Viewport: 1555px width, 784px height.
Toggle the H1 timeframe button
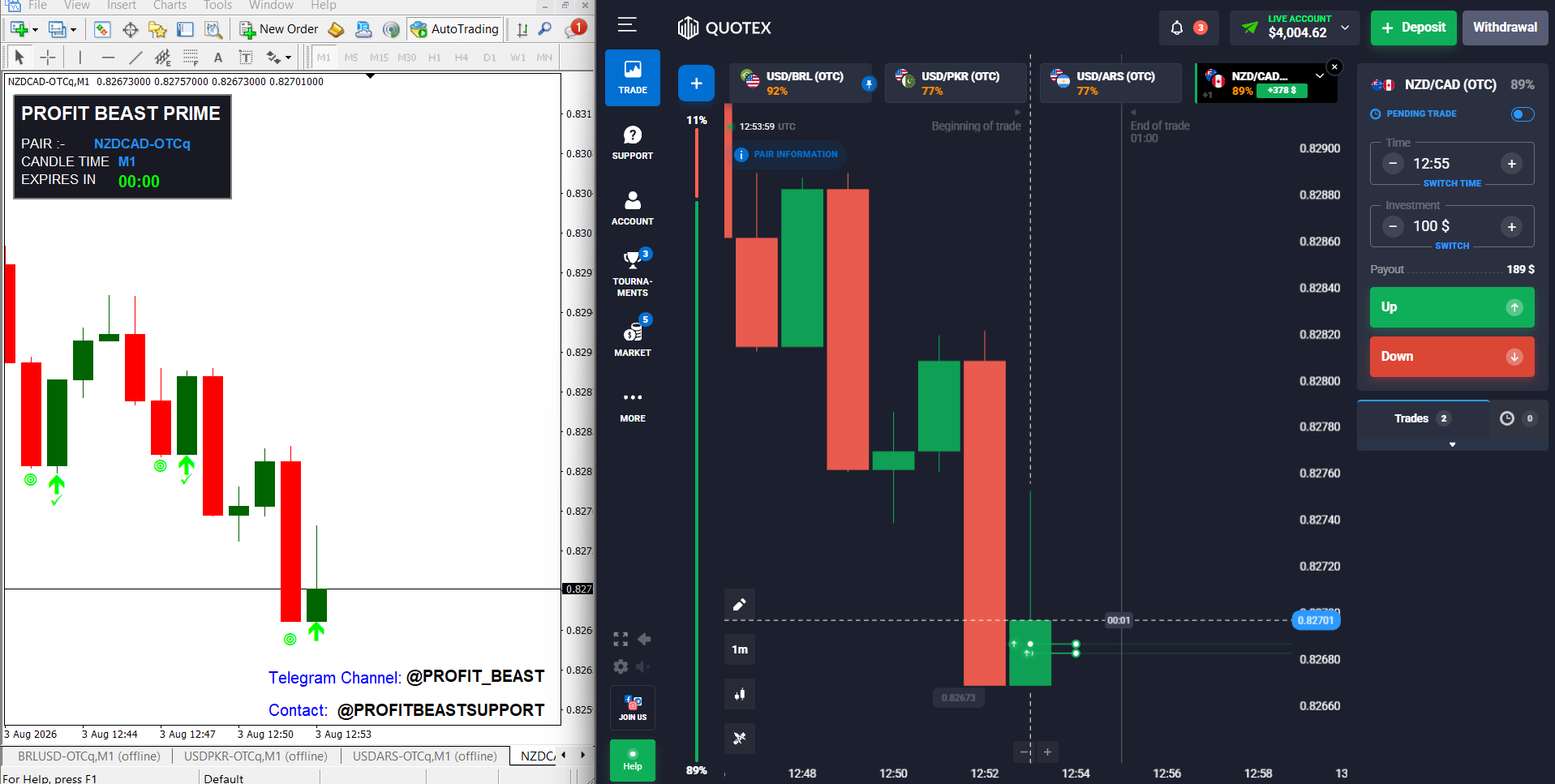[x=435, y=58]
